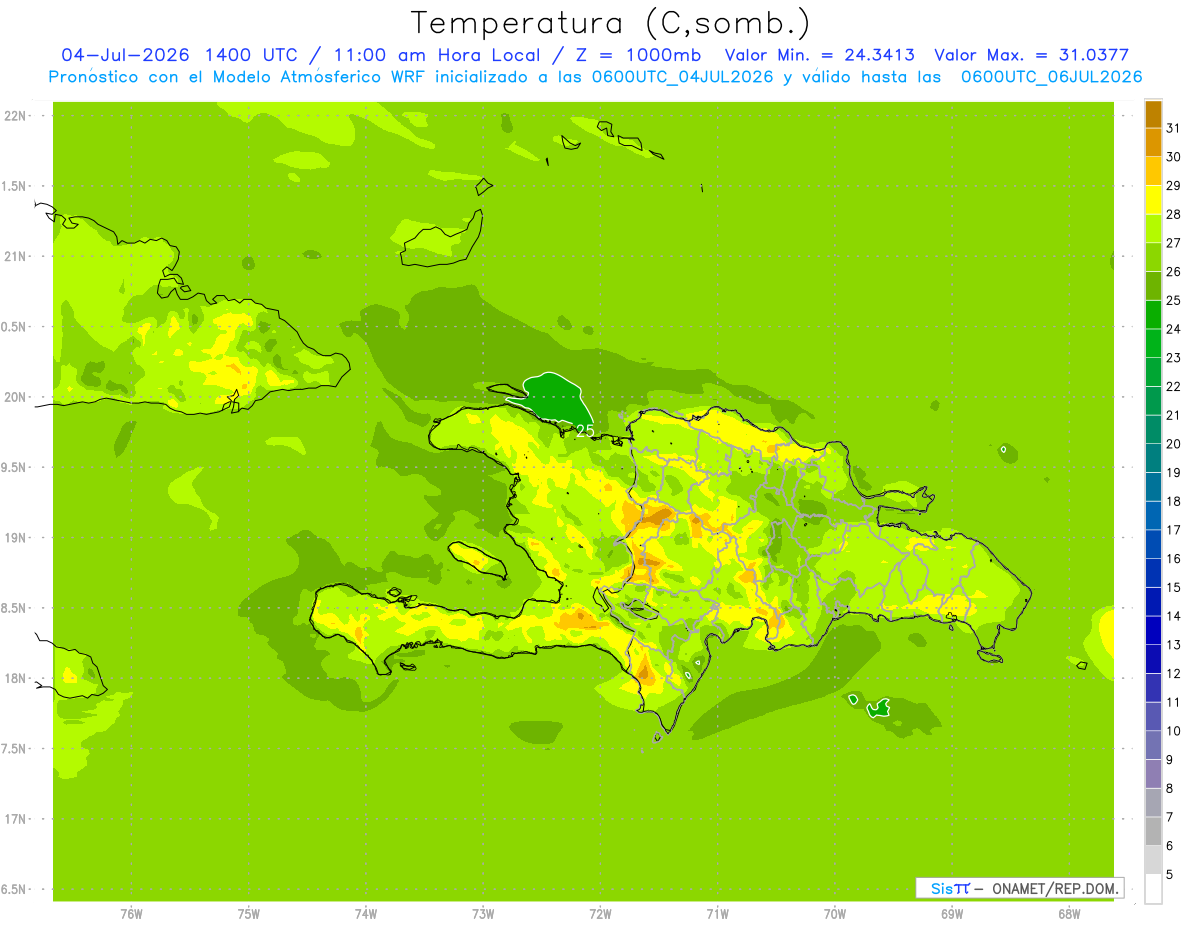This screenshot has height=927, width=1200.
Task: Click the valid-until time '0600UTC_06JUL2026'
Action: tap(1052, 77)
